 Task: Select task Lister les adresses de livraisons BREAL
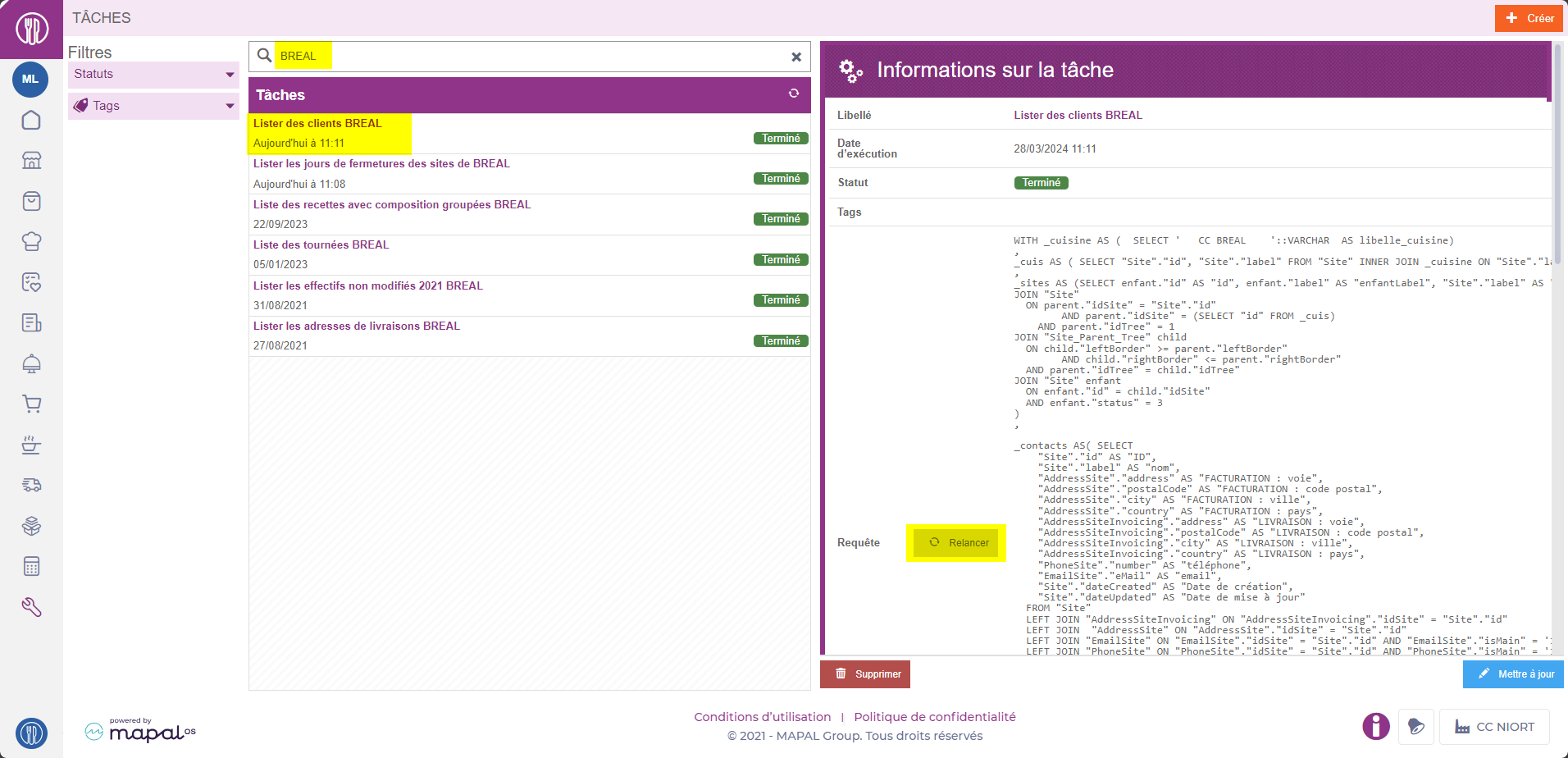530,336
